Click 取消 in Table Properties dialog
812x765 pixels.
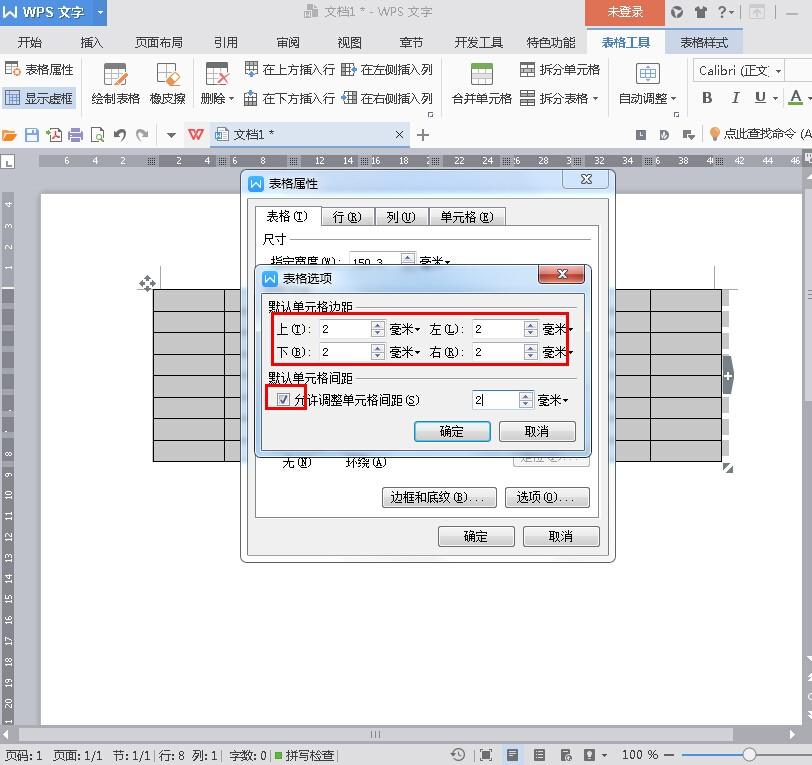[x=561, y=537]
